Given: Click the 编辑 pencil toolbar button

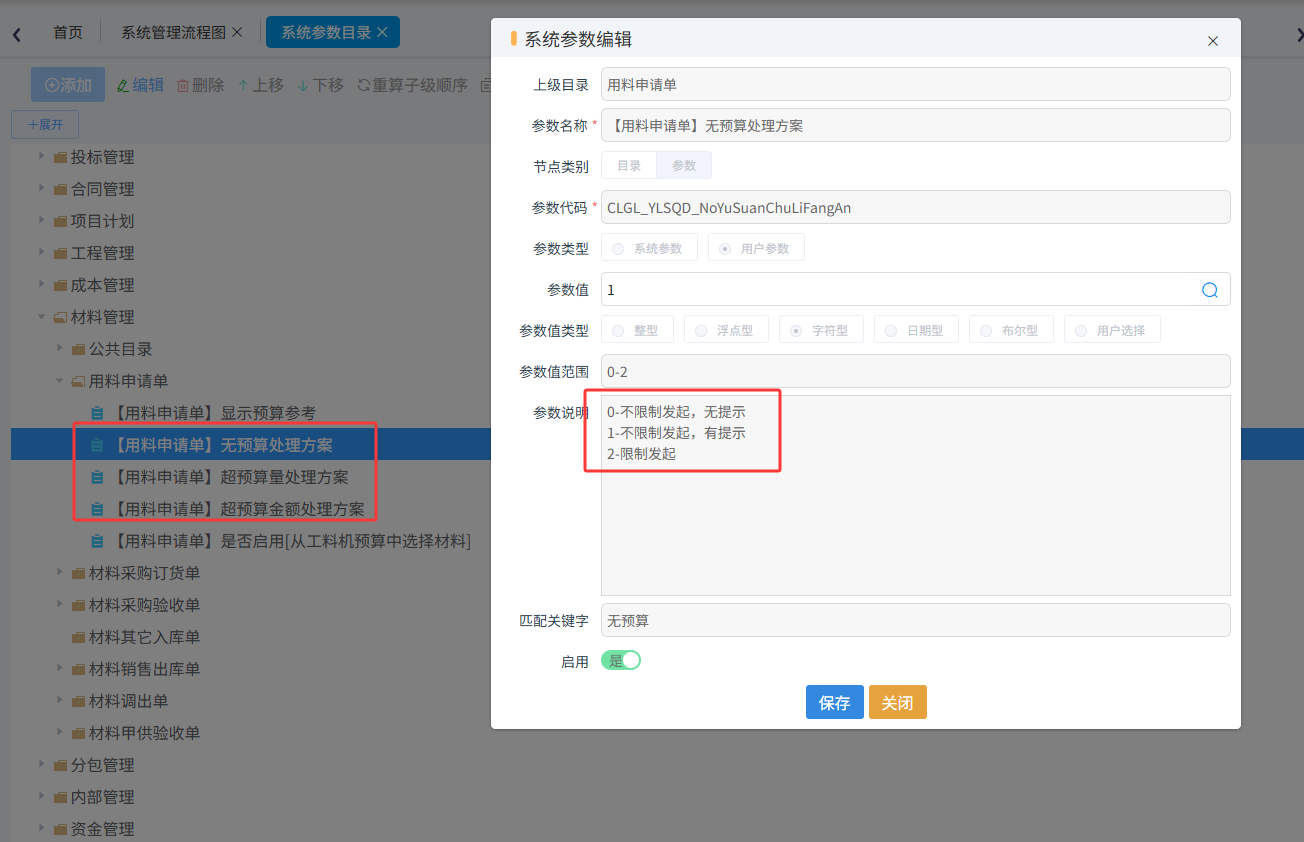Looking at the screenshot, I should tap(140, 85).
